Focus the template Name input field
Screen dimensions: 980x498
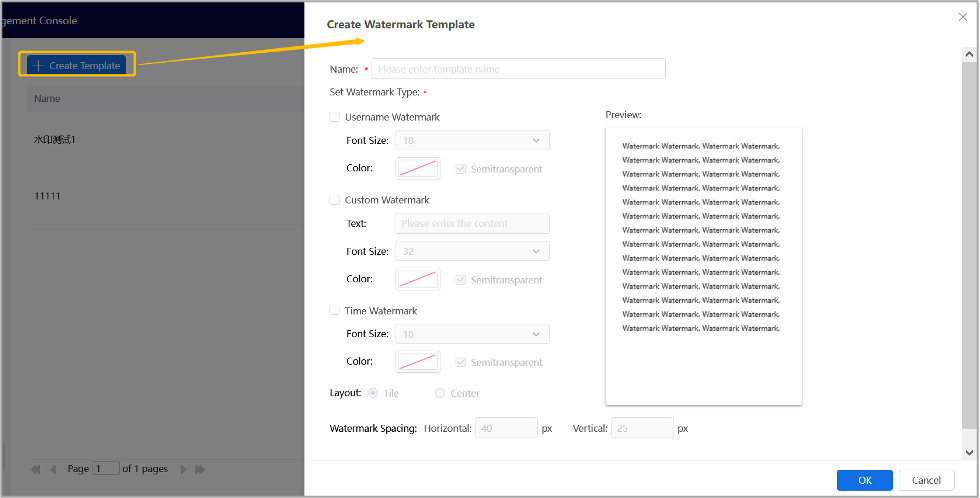pyautogui.click(x=518, y=69)
